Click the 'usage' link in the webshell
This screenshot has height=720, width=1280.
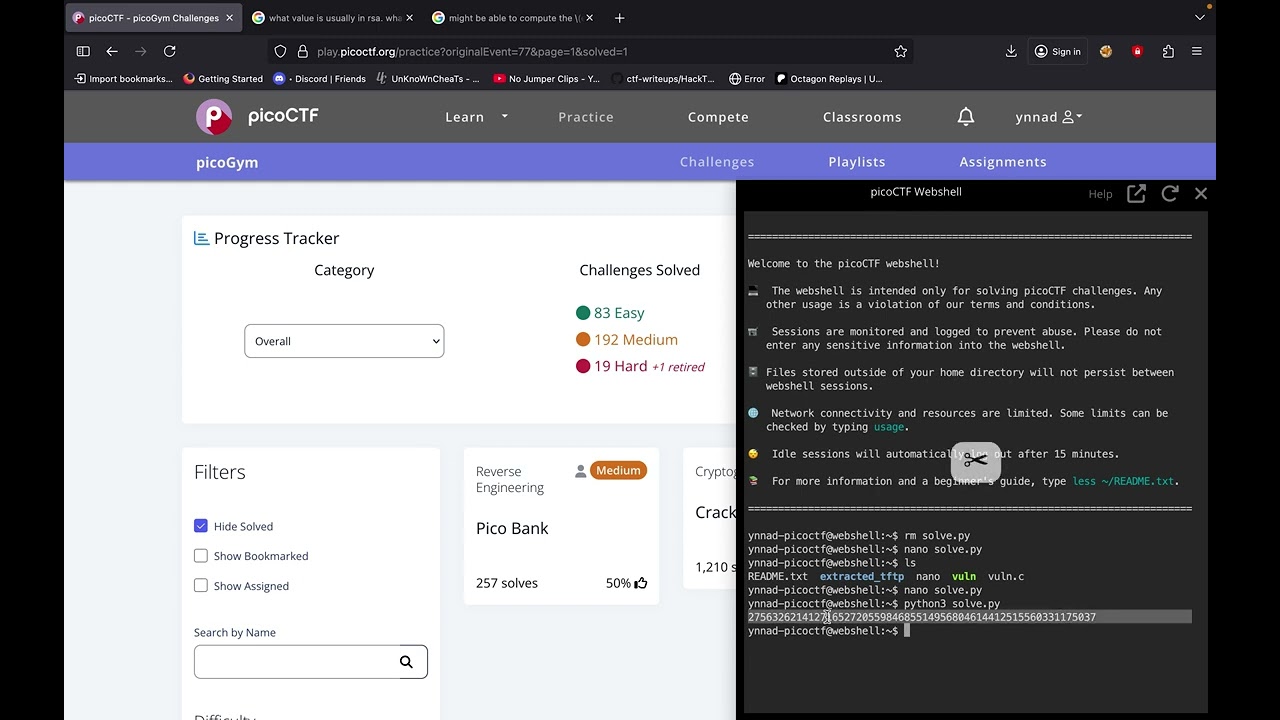[889, 427]
